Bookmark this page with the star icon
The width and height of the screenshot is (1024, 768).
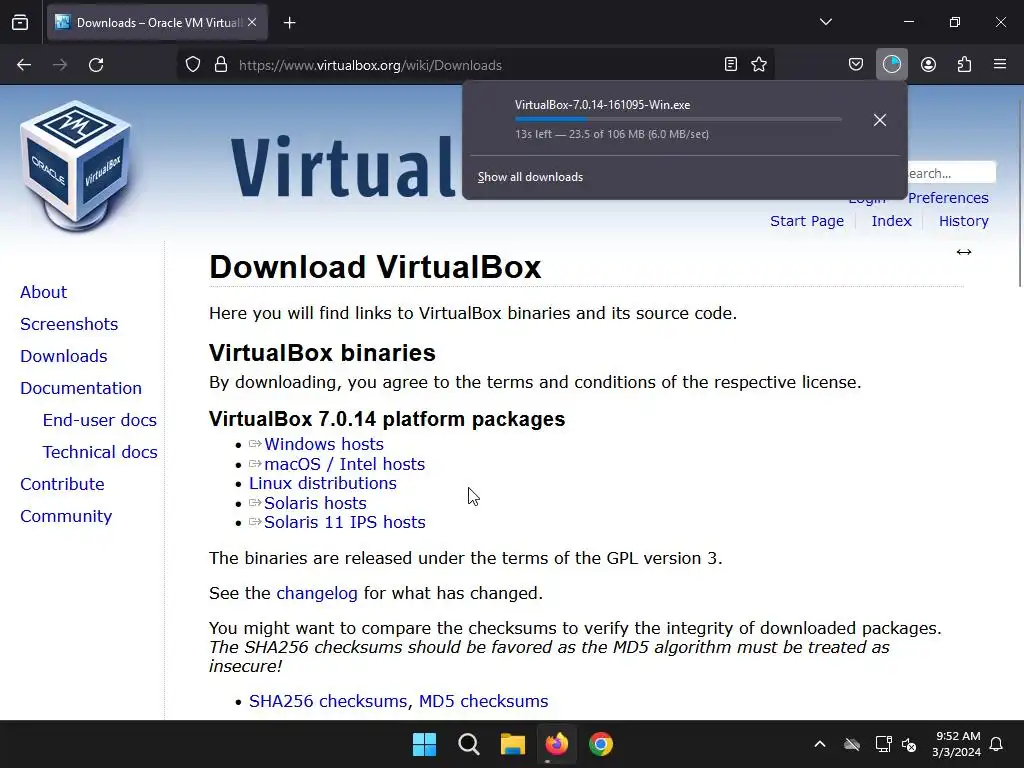[x=759, y=65]
